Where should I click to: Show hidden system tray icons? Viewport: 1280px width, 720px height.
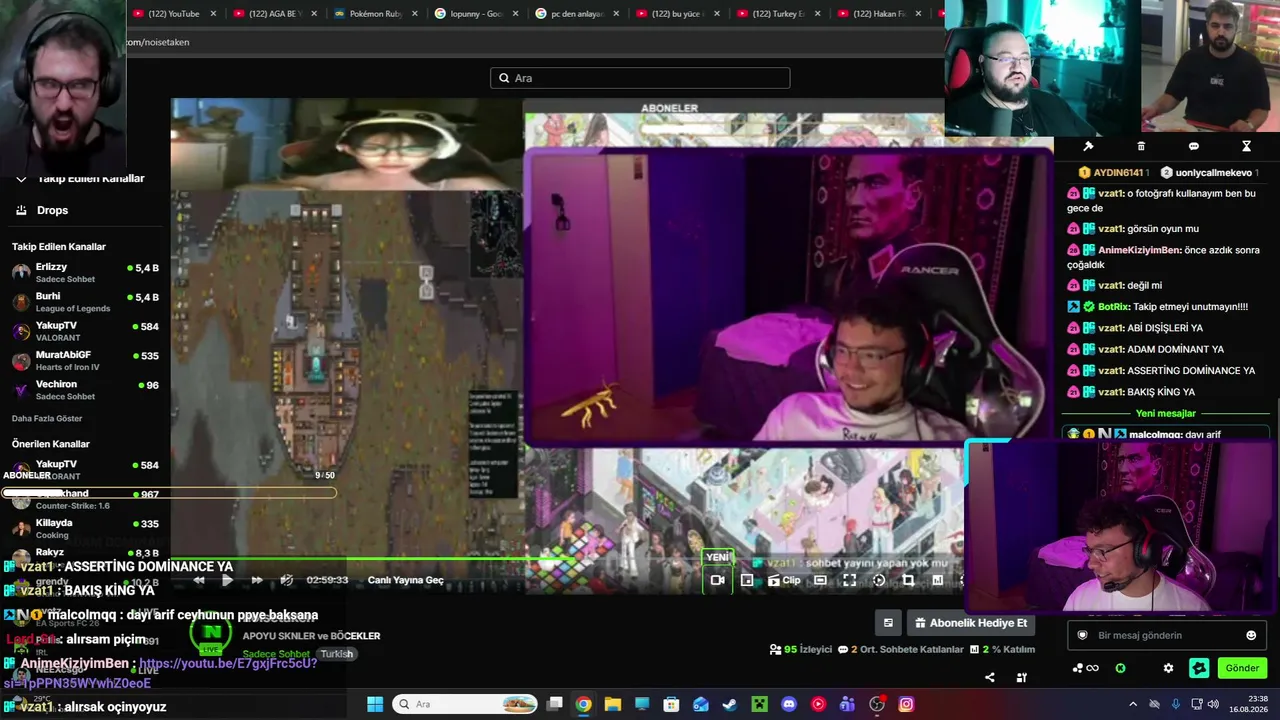coord(1133,704)
